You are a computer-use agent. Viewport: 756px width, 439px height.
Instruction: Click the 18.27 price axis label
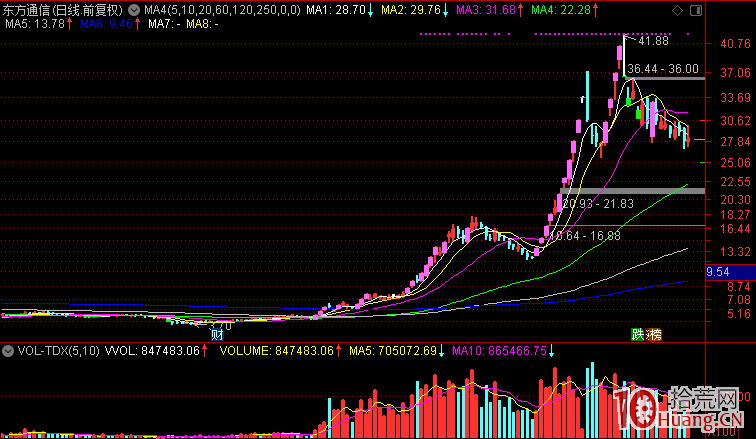tap(735, 215)
